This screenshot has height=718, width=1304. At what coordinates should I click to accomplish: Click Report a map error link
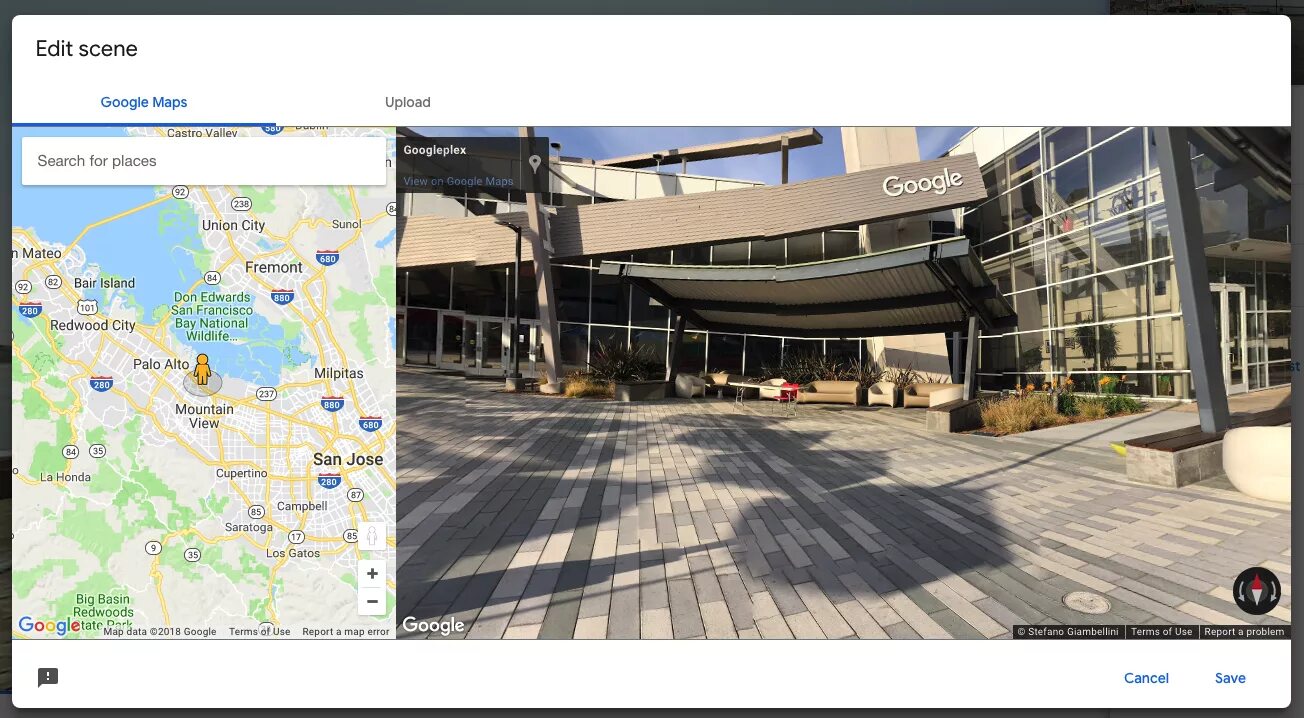[x=346, y=632]
